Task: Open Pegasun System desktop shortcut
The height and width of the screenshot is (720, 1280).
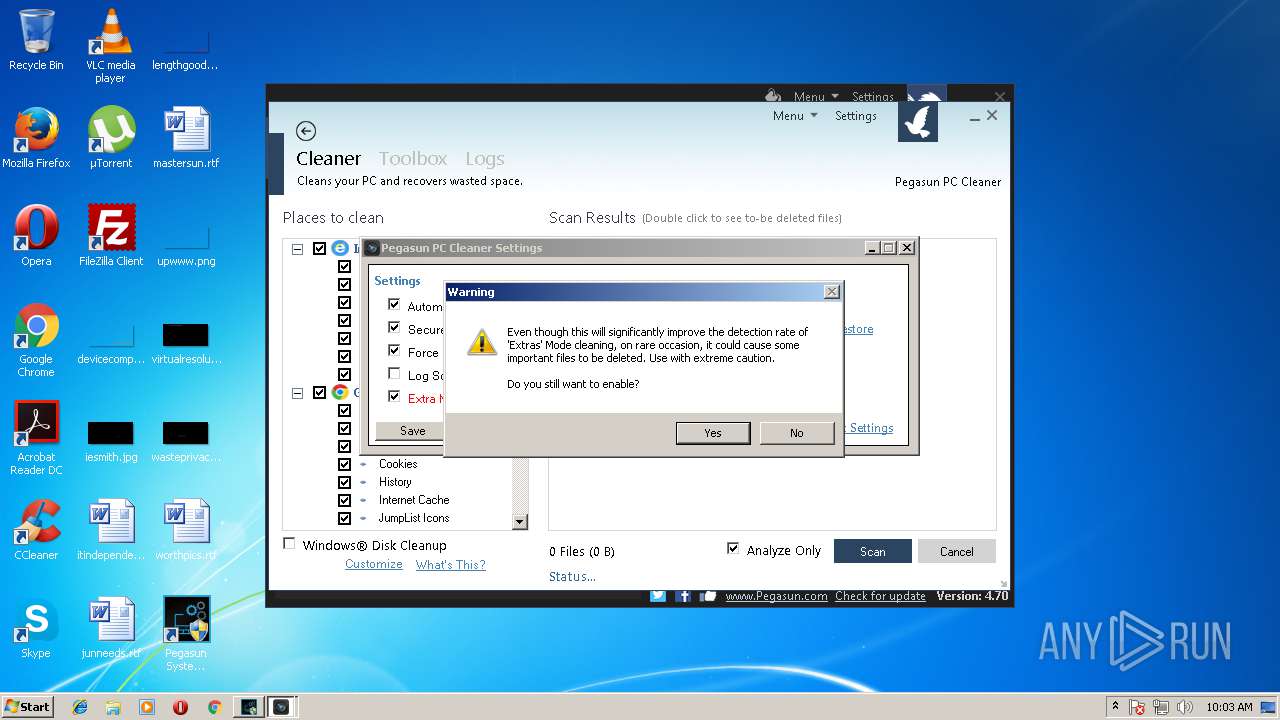Action: 186,634
